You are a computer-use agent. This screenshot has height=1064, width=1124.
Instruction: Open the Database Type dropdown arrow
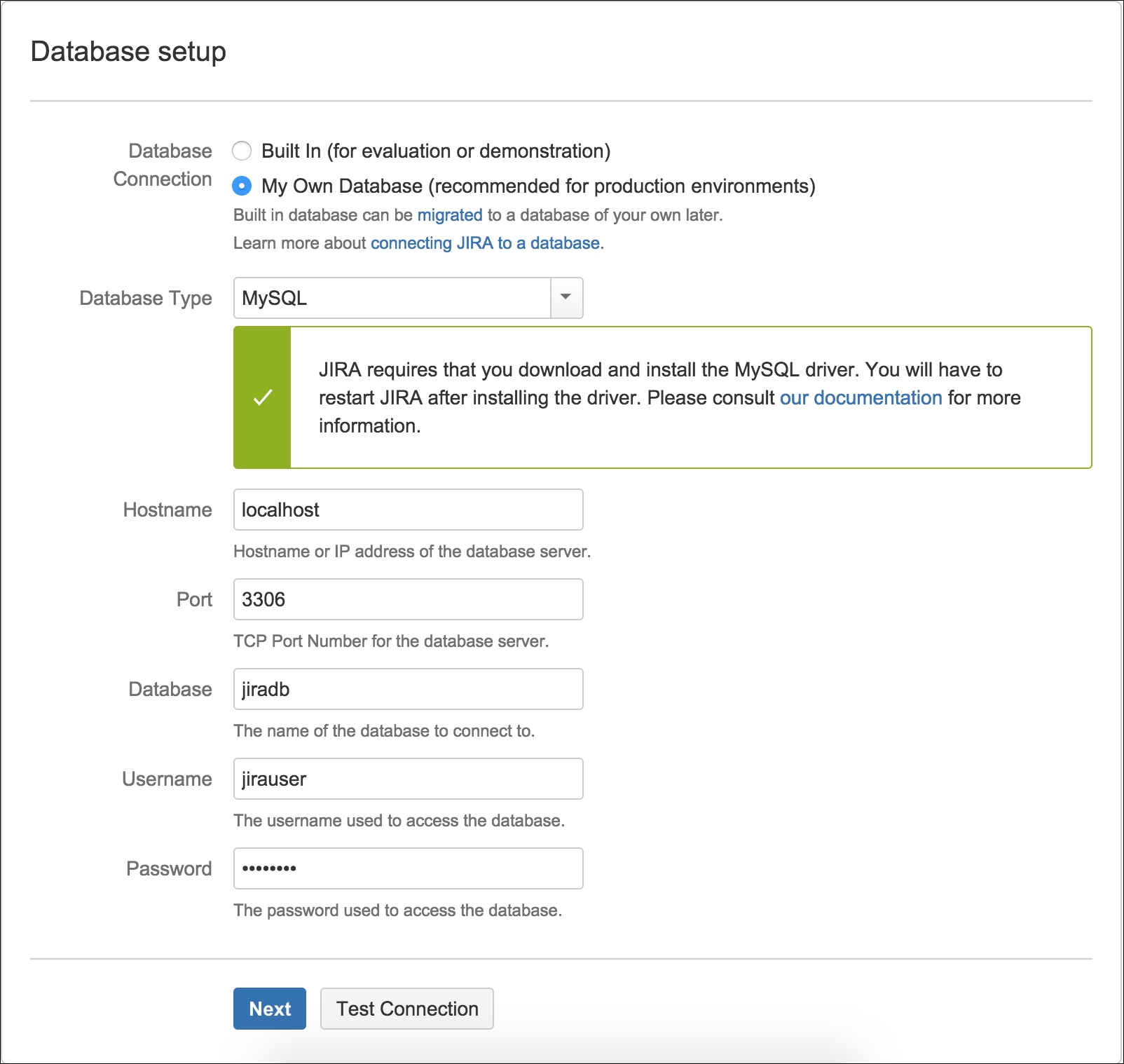pos(566,298)
